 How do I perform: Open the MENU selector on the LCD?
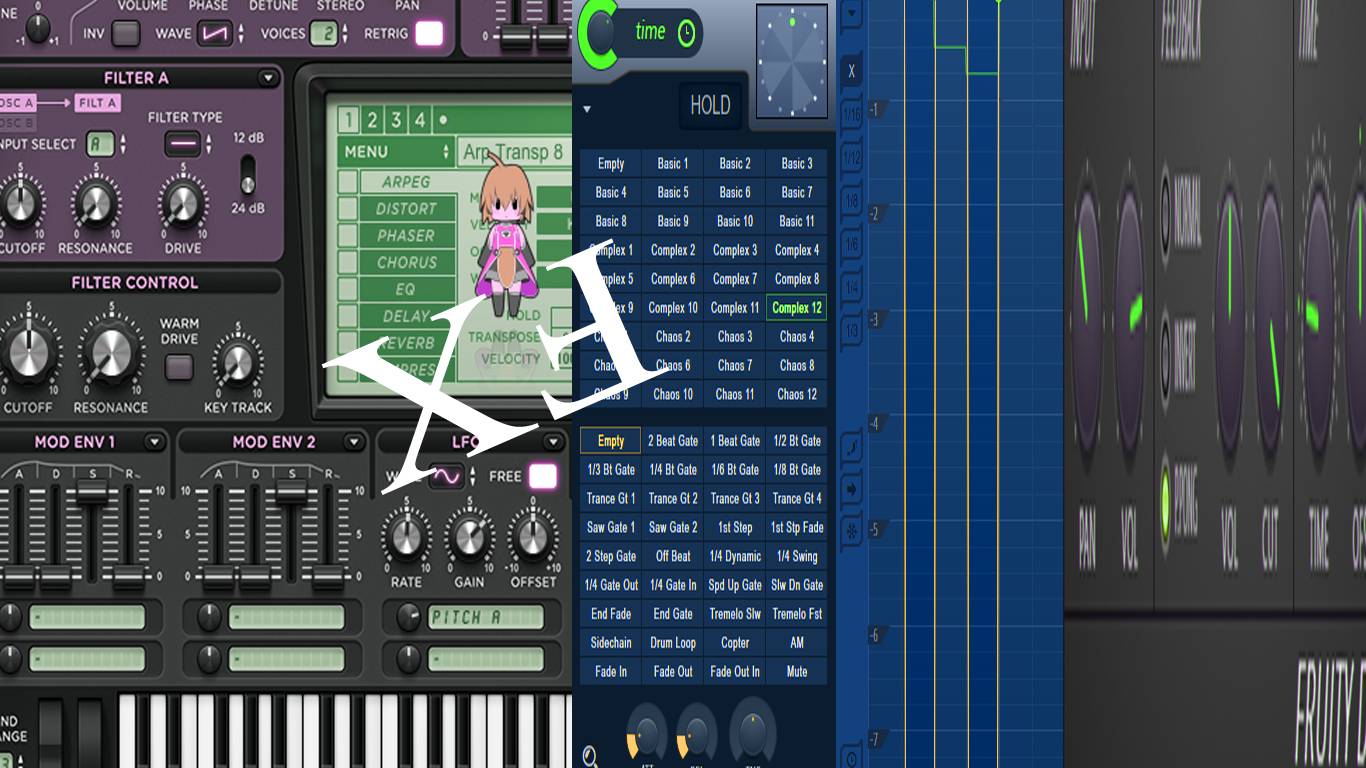pyautogui.click(x=396, y=152)
